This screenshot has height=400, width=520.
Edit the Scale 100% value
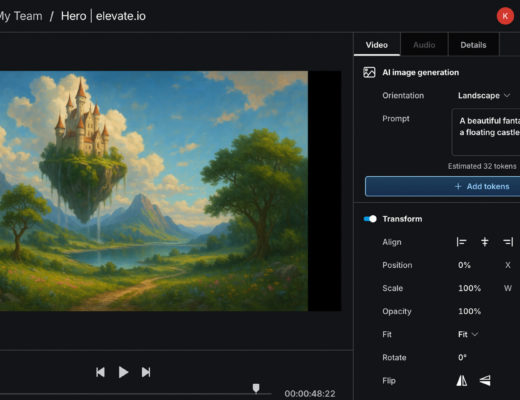point(469,288)
